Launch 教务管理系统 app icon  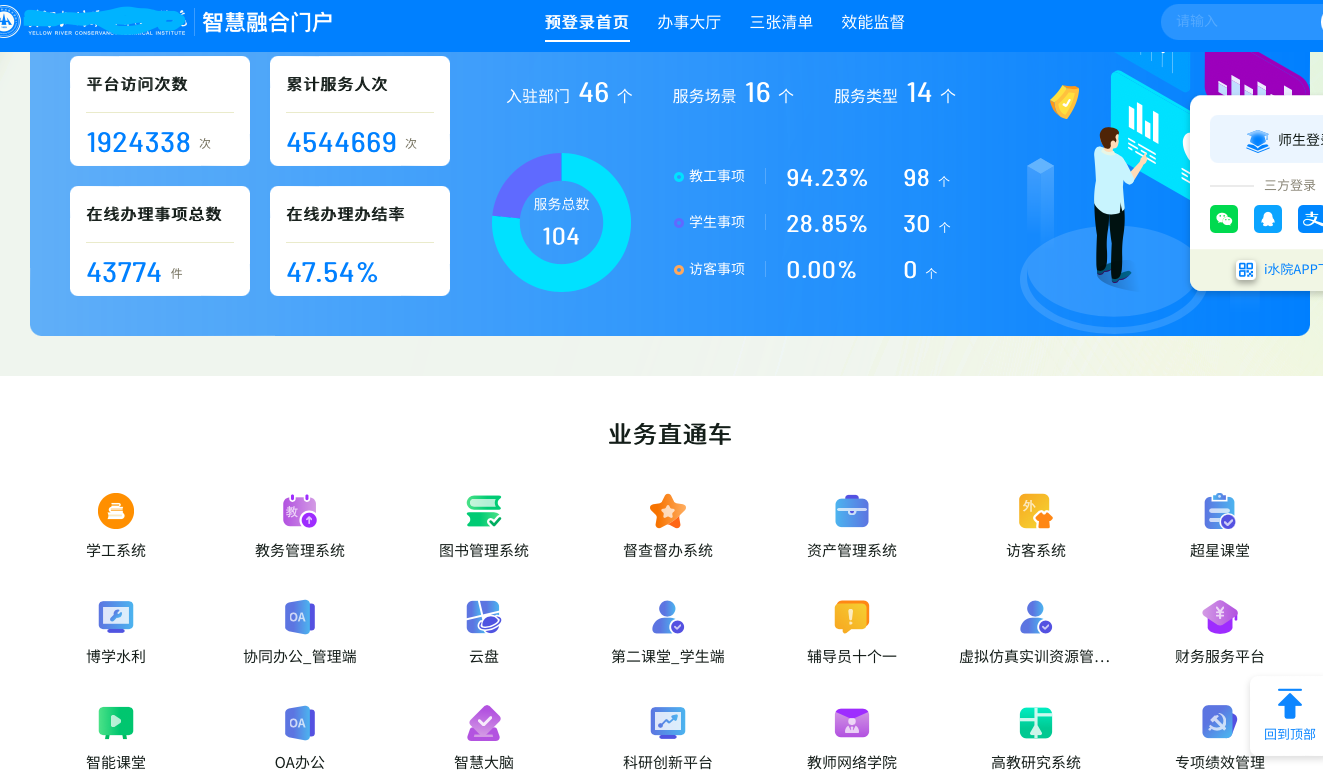click(299, 512)
